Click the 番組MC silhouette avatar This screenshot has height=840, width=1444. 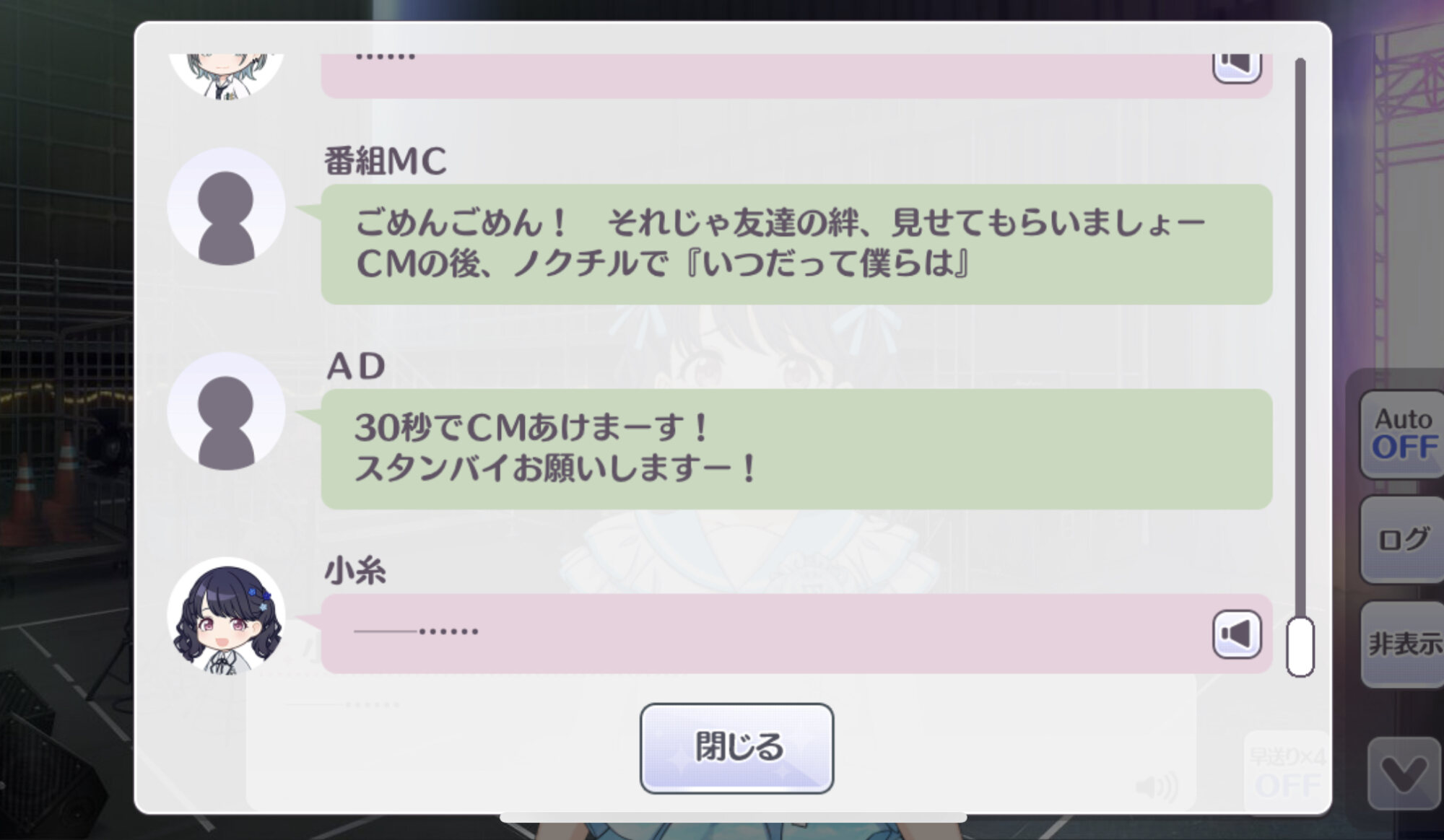[226, 206]
